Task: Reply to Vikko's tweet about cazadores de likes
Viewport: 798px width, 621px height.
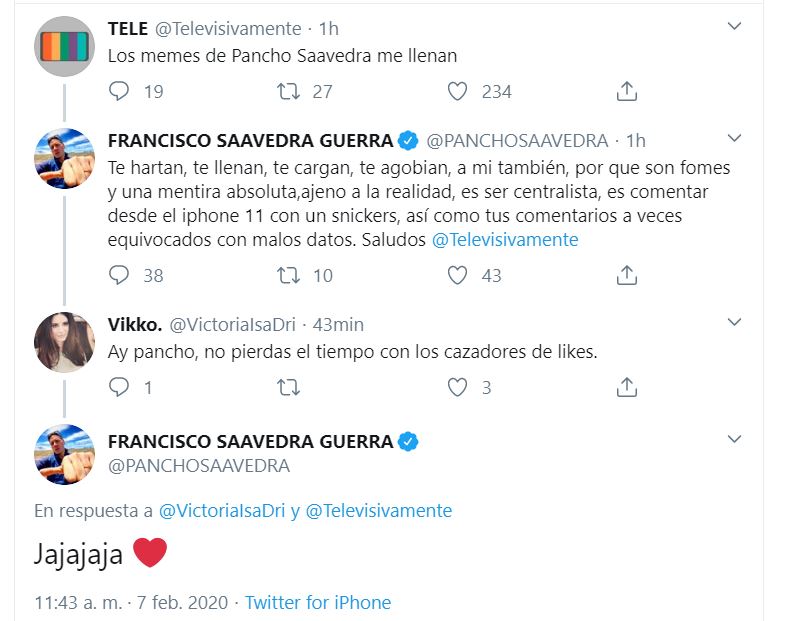Action: [119, 387]
